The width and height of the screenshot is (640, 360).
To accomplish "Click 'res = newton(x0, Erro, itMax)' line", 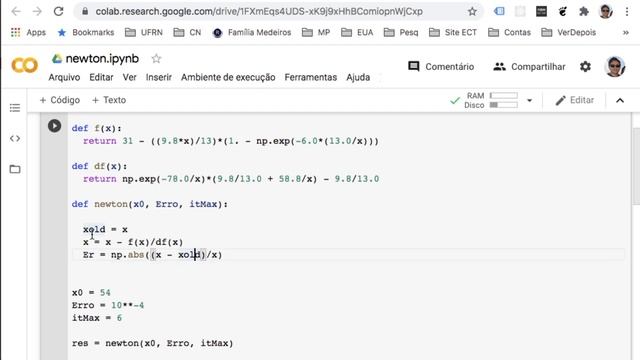I will coord(152,343).
